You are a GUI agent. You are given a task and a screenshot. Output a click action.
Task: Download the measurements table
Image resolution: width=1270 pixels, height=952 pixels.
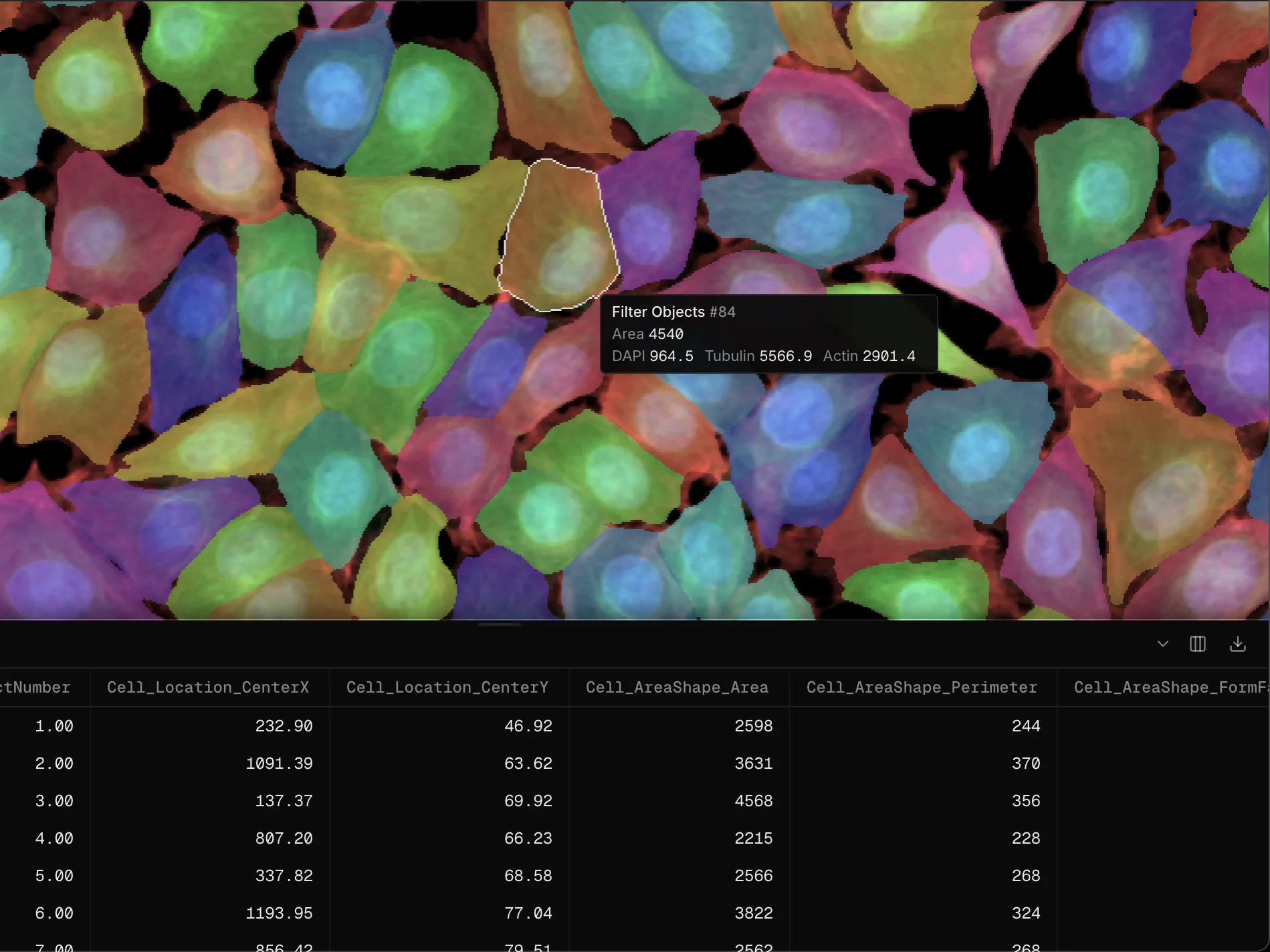[x=1237, y=644]
